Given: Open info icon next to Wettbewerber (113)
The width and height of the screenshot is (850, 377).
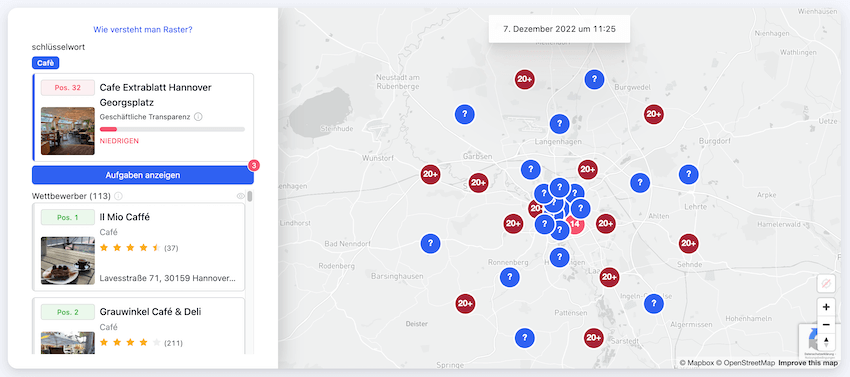Looking at the screenshot, I should pos(118,195).
